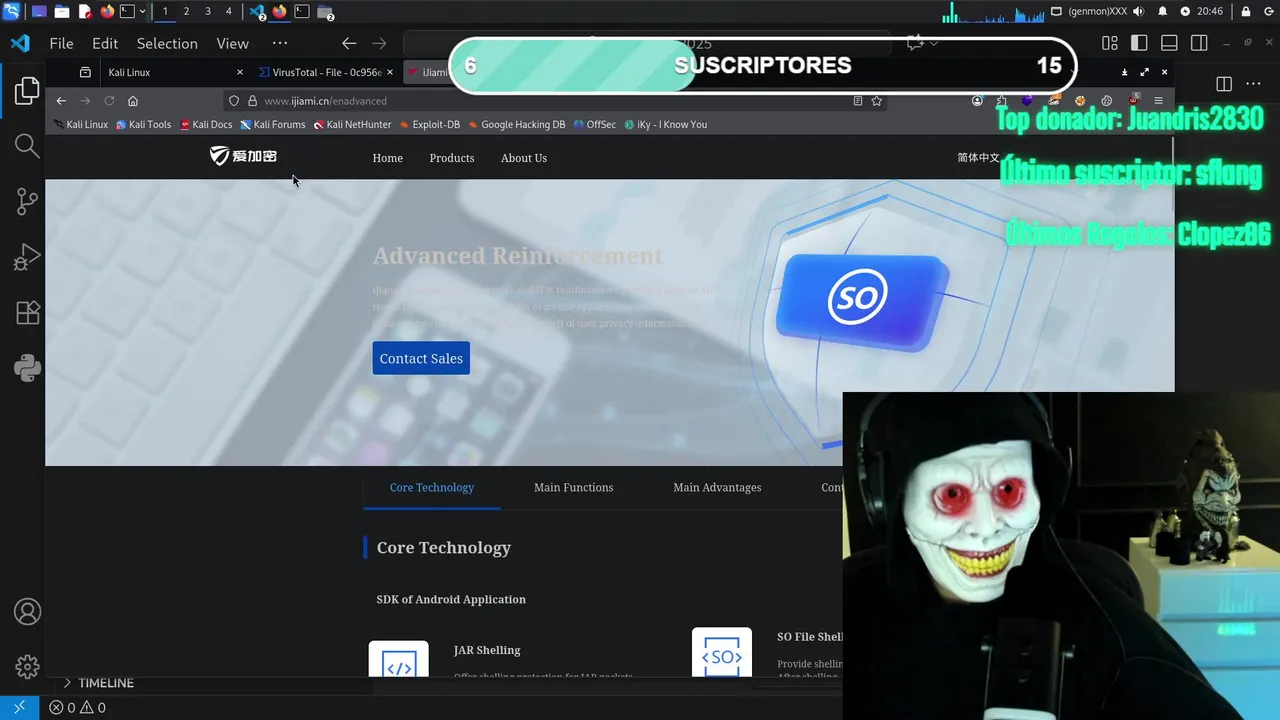The width and height of the screenshot is (1280, 720).
Task: Launch Firefox from the Kali panel
Action: coord(107,12)
